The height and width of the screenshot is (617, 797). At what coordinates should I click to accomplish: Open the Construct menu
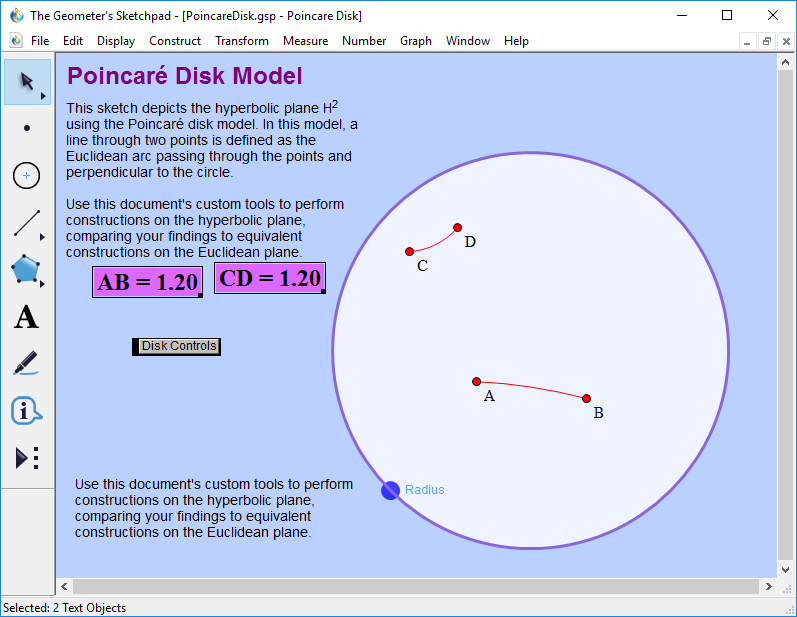tap(175, 41)
